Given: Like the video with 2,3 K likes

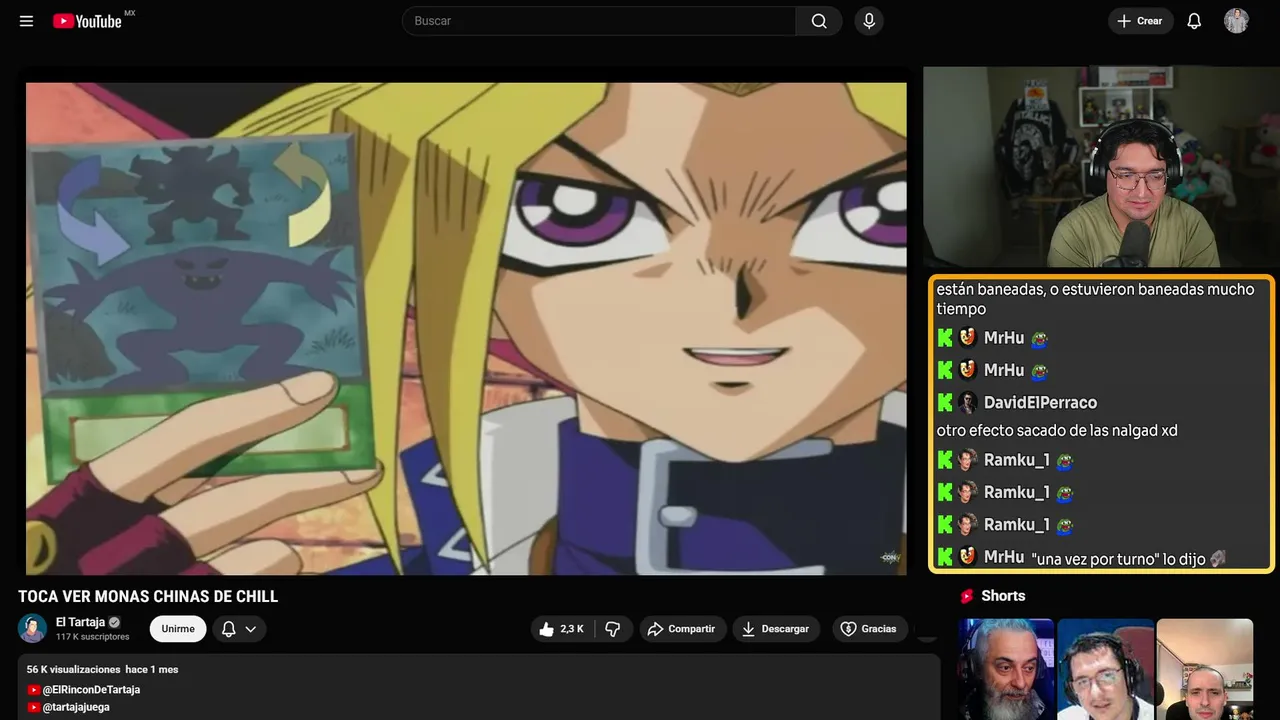Looking at the screenshot, I should coord(563,629).
